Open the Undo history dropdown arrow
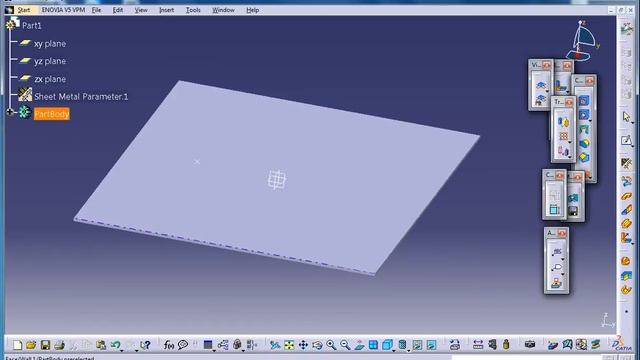 tap(122, 350)
